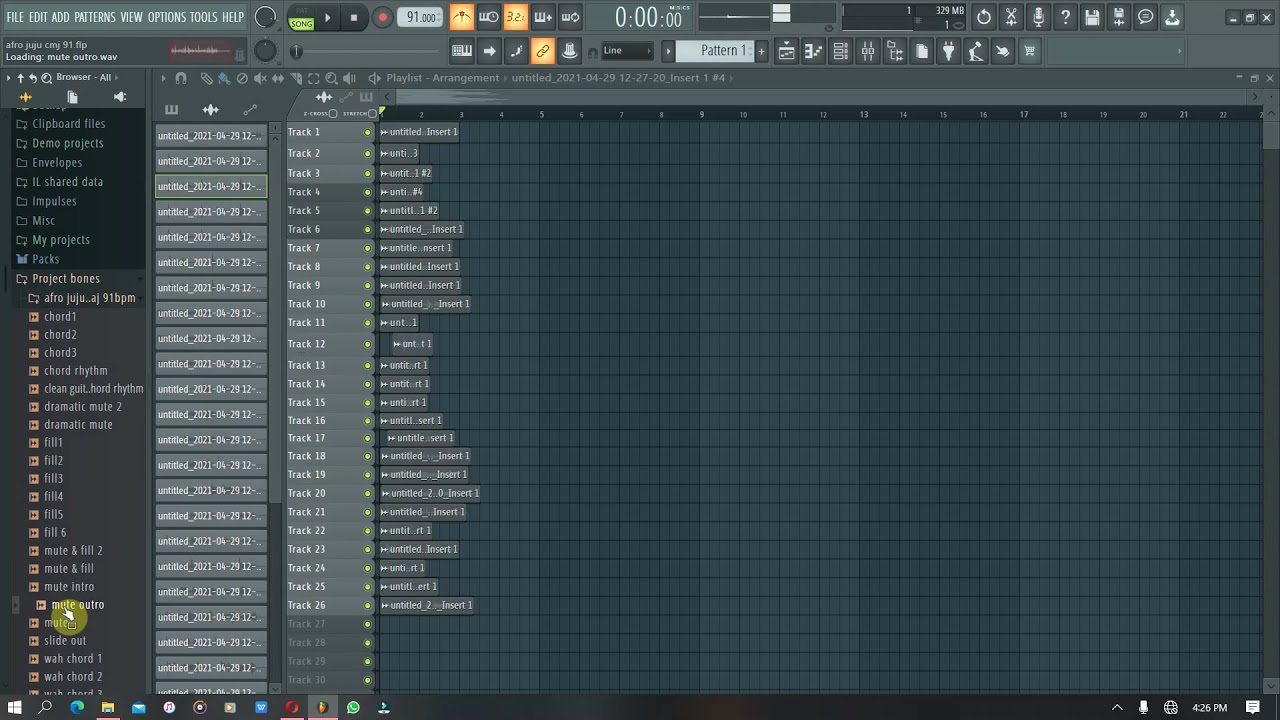This screenshot has height=720, width=1280.
Task: Mute Track 13 using its green light
Action: 367,365
